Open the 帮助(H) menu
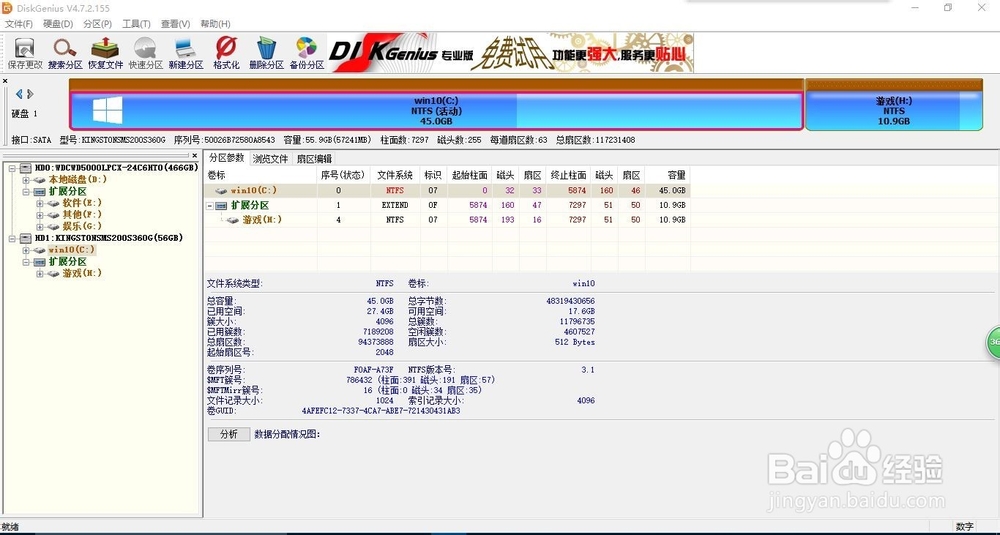This screenshot has width=1000, height=535. point(215,24)
